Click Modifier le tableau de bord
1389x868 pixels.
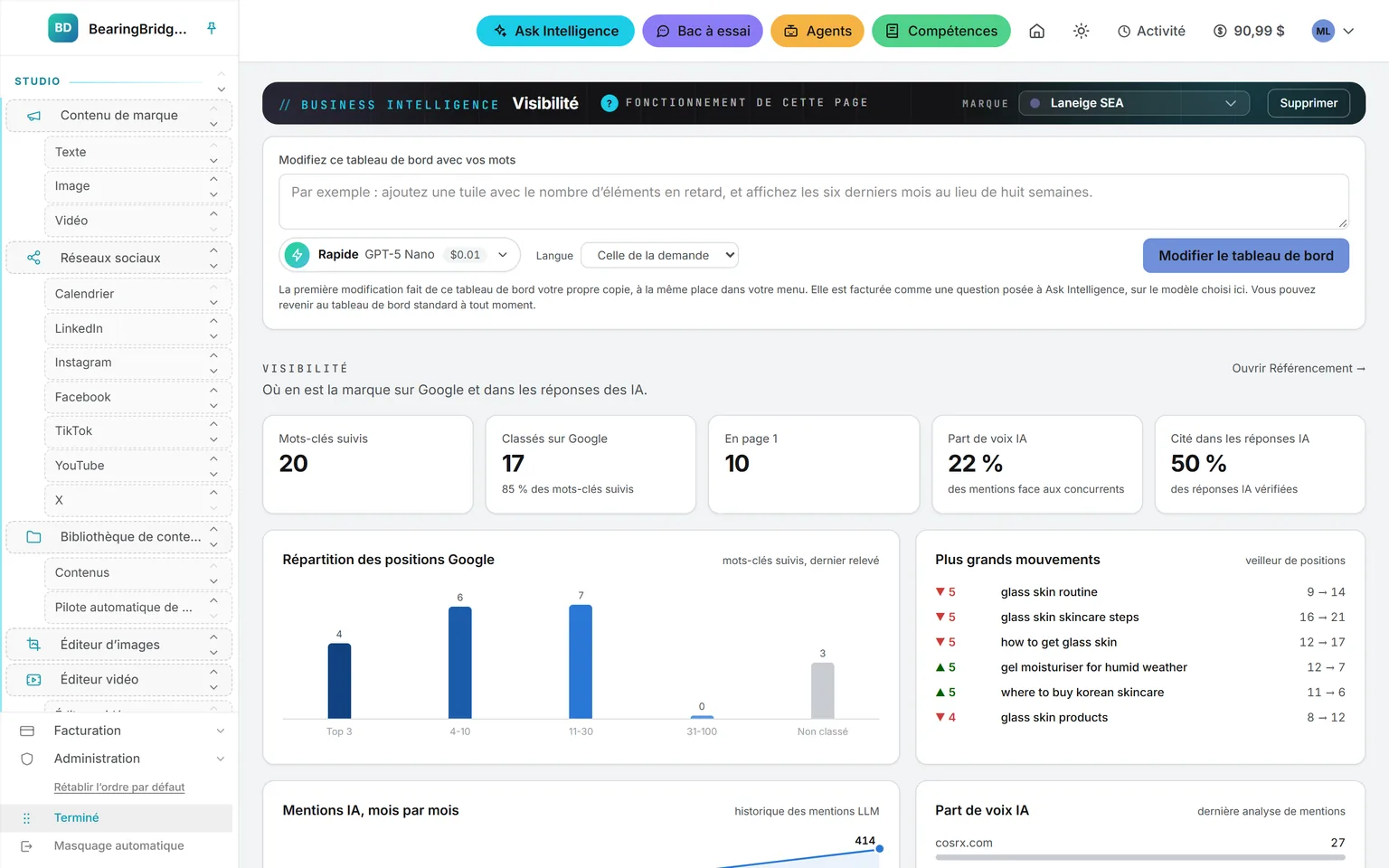click(1246, 256)
